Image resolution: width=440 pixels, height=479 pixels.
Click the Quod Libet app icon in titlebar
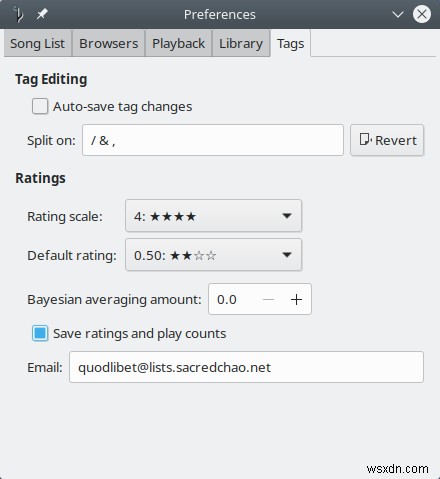[x=18, y=14]
